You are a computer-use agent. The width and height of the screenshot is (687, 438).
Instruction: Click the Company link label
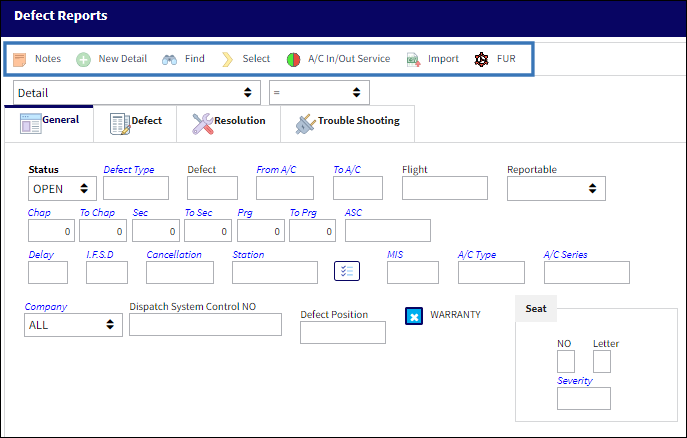click(x=46, y=307)
